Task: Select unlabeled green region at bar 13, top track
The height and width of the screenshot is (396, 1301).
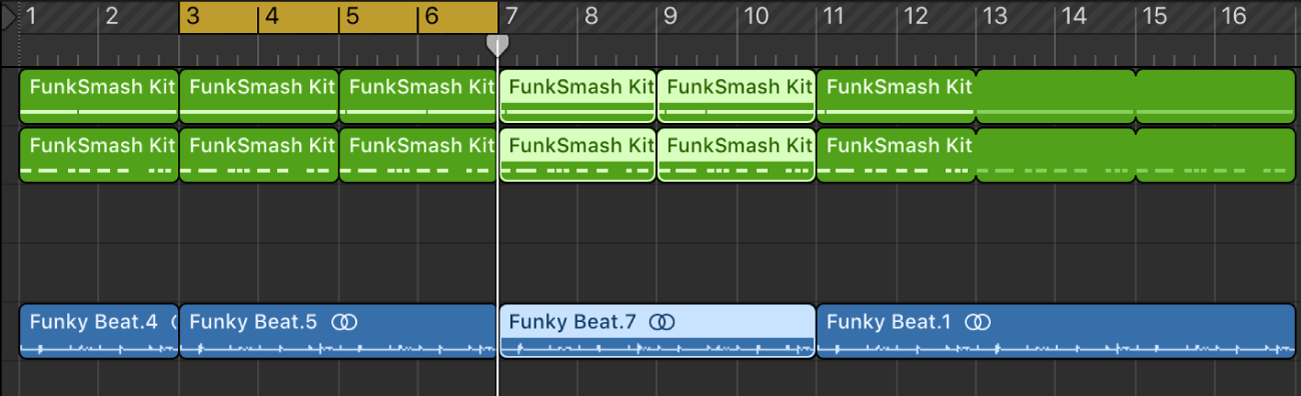Action: point(1056,97)
